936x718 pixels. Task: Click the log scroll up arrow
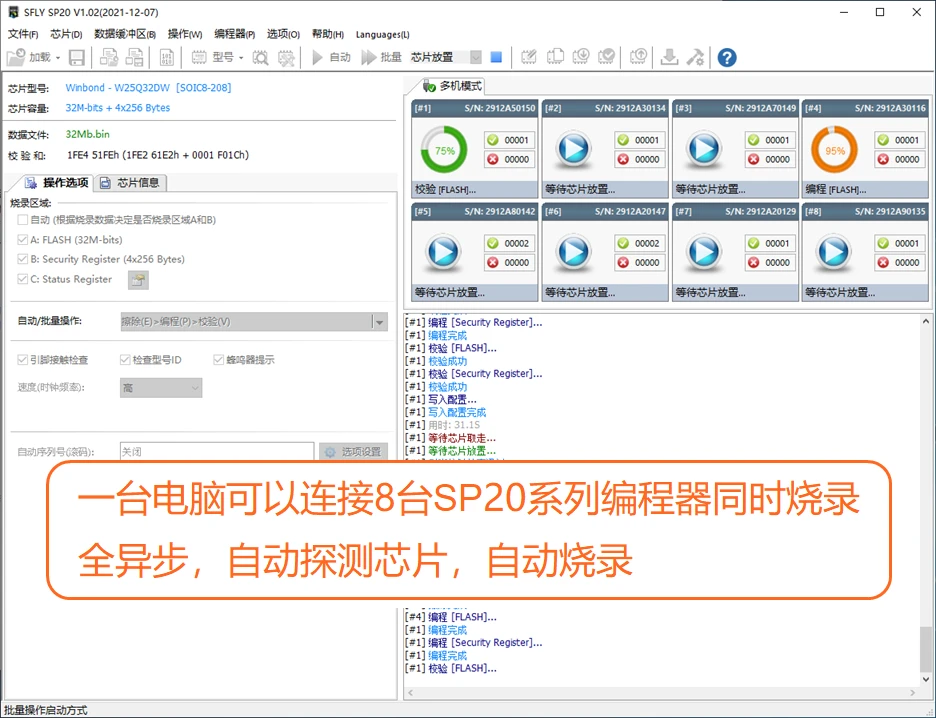tap(925, 321)
